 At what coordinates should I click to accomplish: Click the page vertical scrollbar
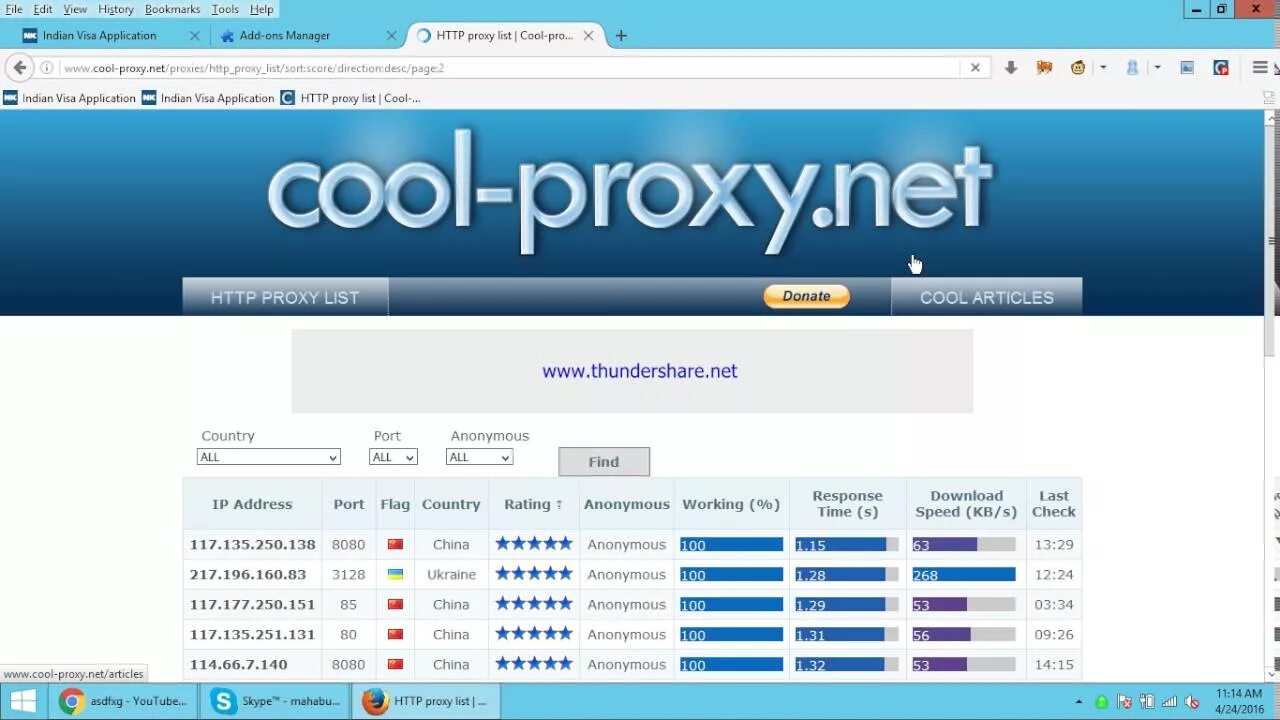click(x=1272, y=240)
